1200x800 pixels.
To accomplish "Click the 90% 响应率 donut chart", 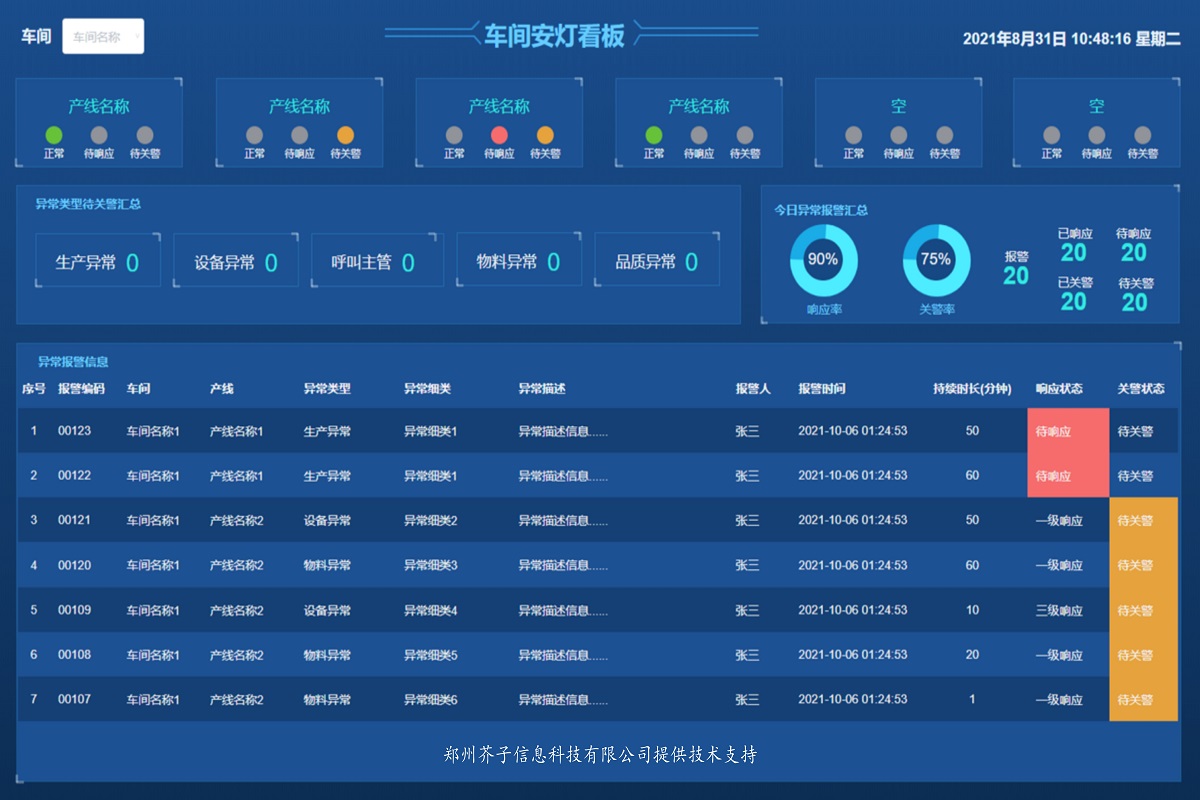I will pos(824,260).
